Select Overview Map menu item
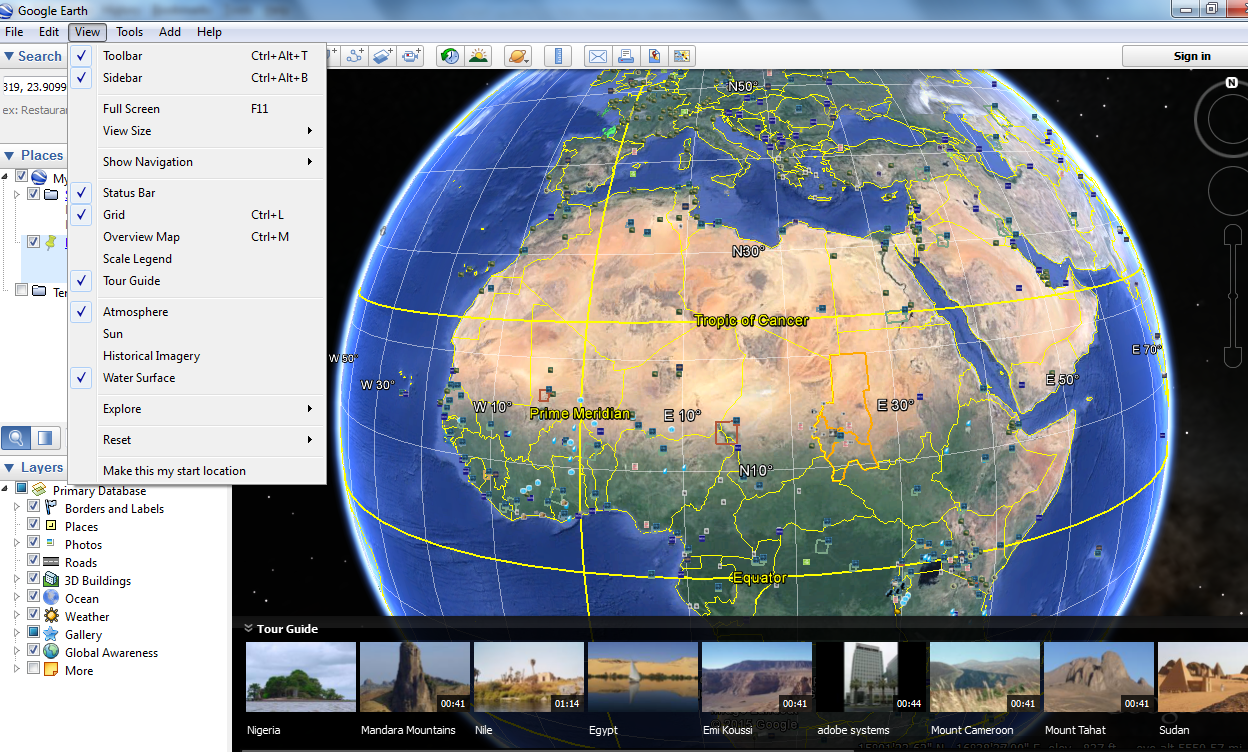 pos(197,237)
